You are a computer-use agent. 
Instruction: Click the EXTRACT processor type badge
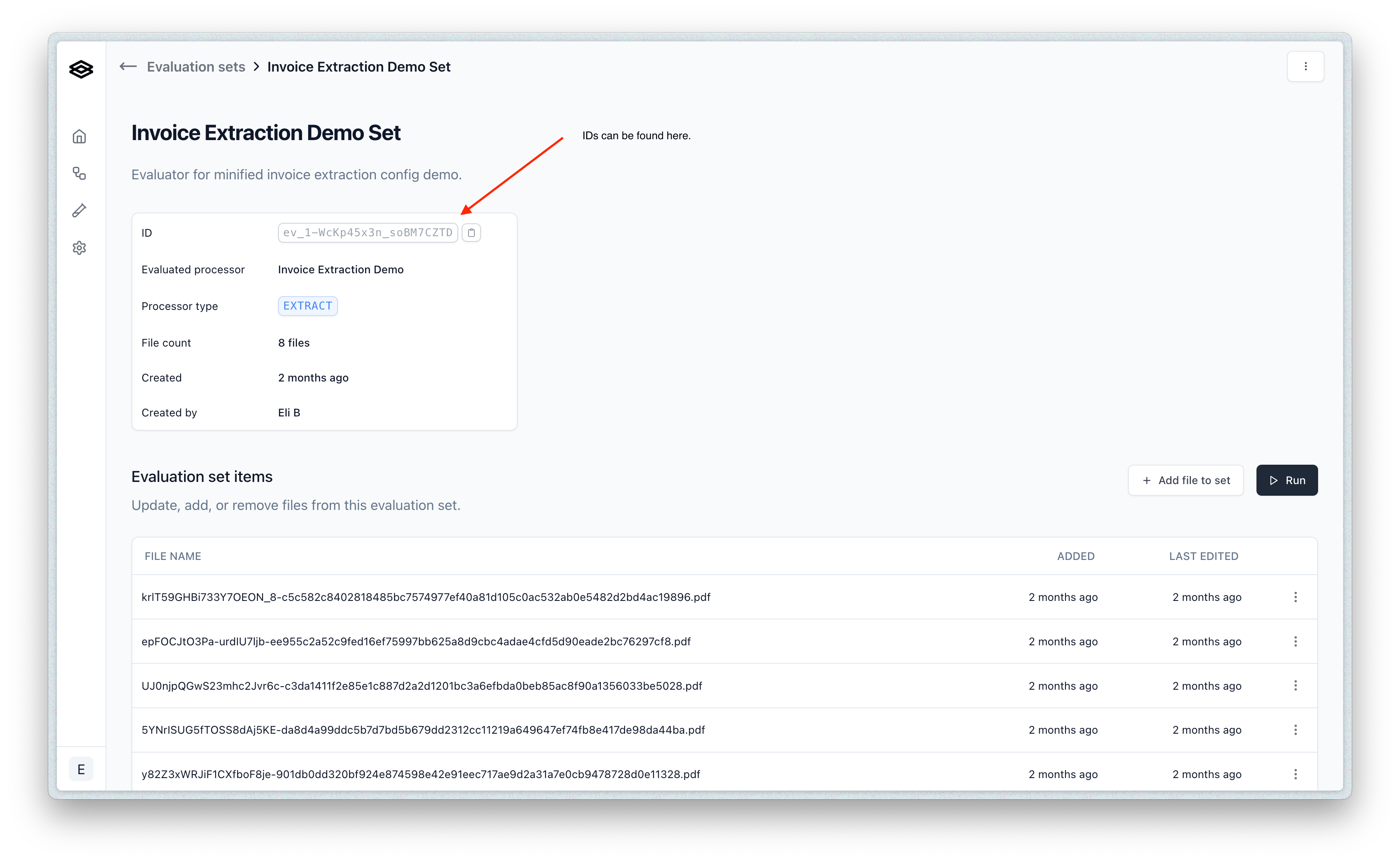click(x=308, y=306)
